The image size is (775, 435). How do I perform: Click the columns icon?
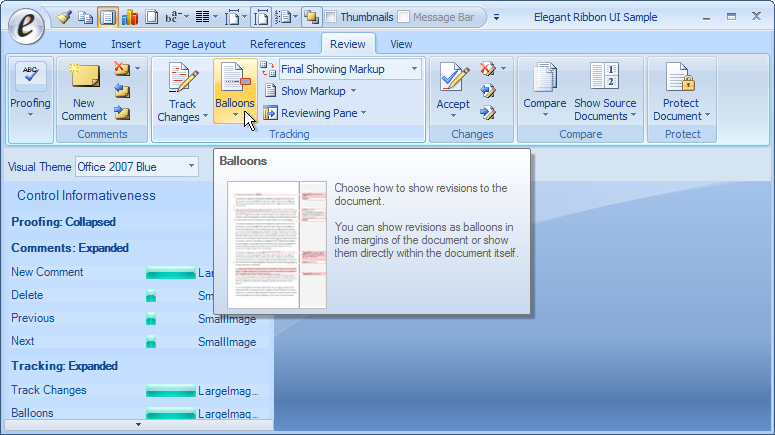coord(202,17)
